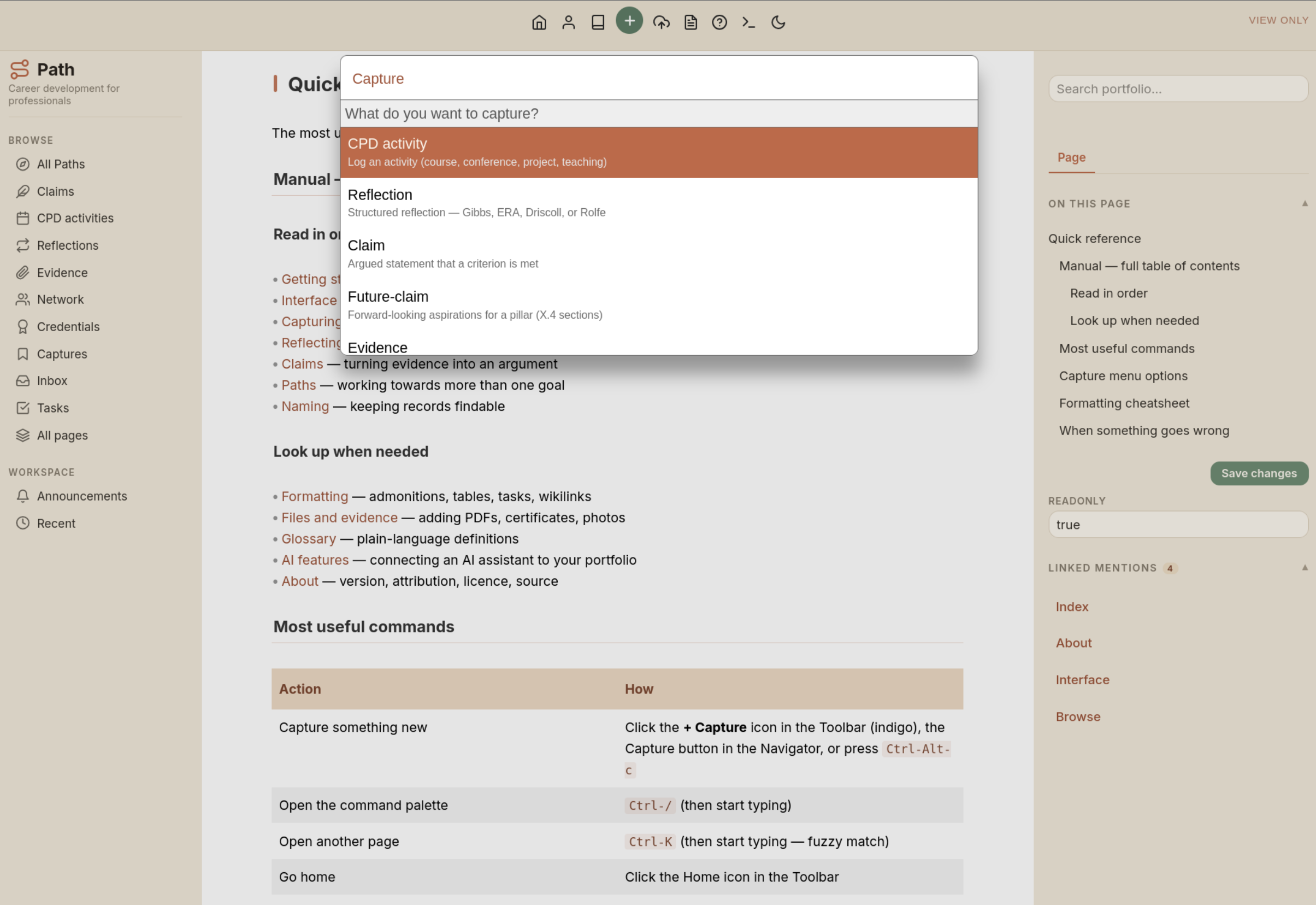Open Reflections loop icon in sidebar
Image resolution: width=1316 pixels, height=905 pixels.
[x=22, y=245]
